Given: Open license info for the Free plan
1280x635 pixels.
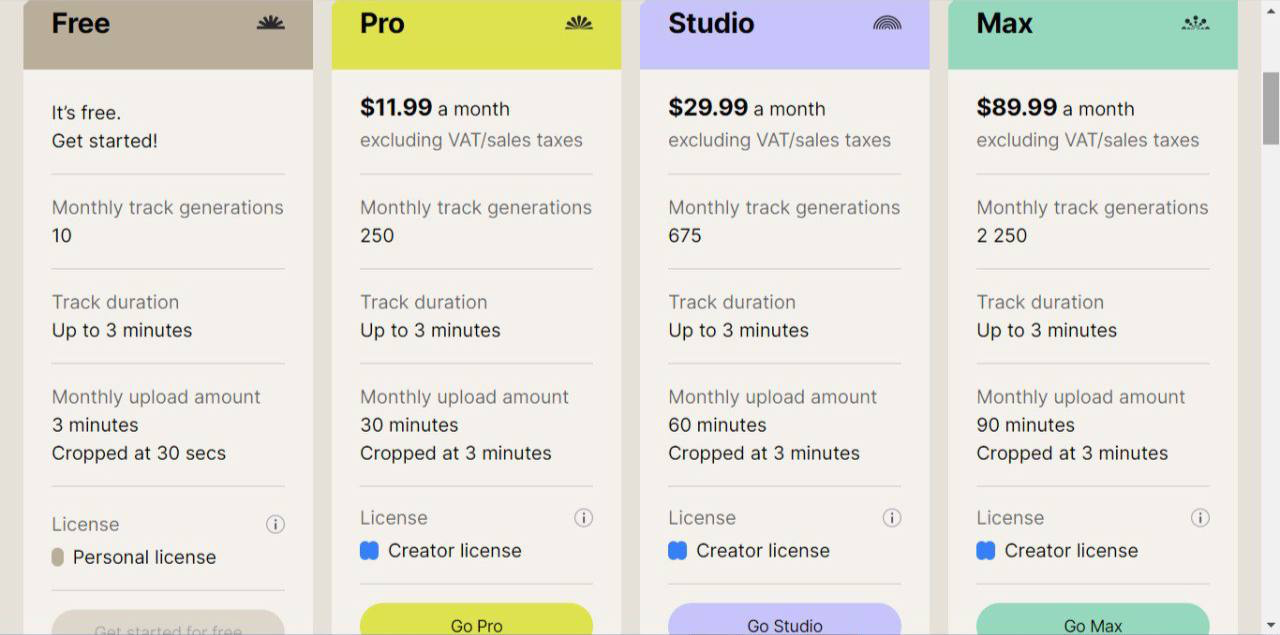Looking at the screenshot, I should point(275,524).
